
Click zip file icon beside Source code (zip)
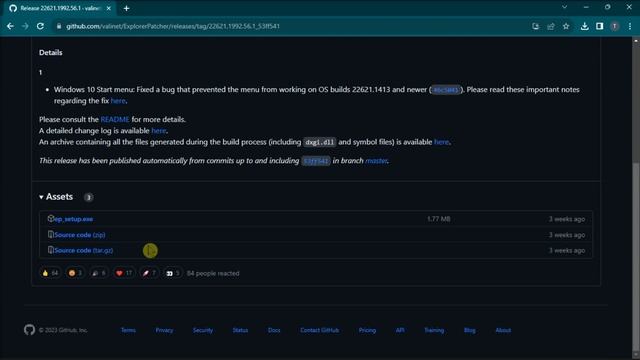[x=51, y=235]
